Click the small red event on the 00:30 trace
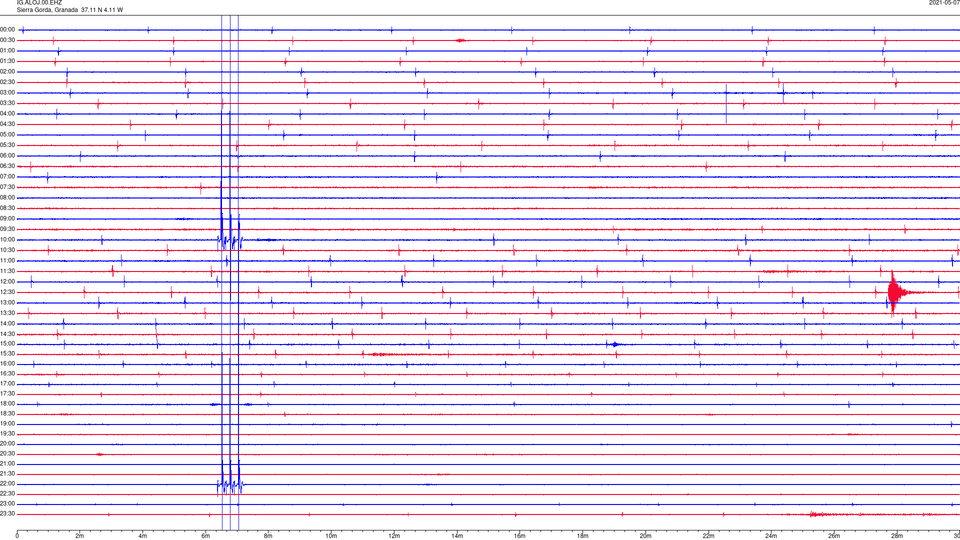Screen dimensions: 960x540 tap(460, 40)
